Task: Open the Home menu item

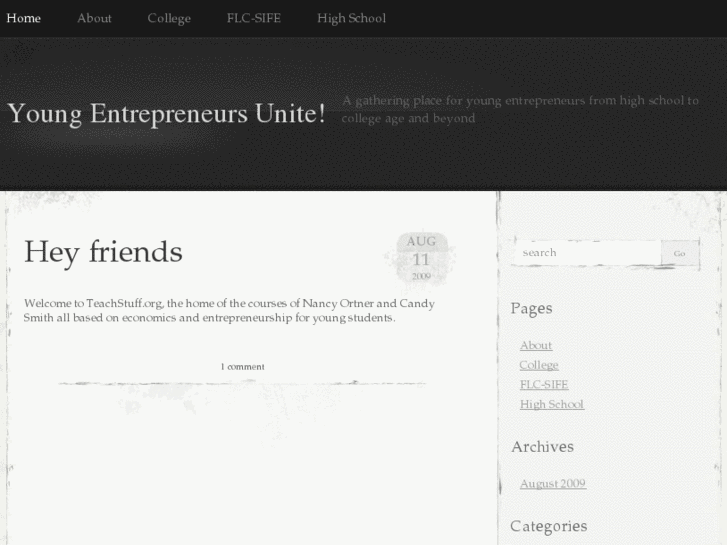Action: click(x=24, y=18)
